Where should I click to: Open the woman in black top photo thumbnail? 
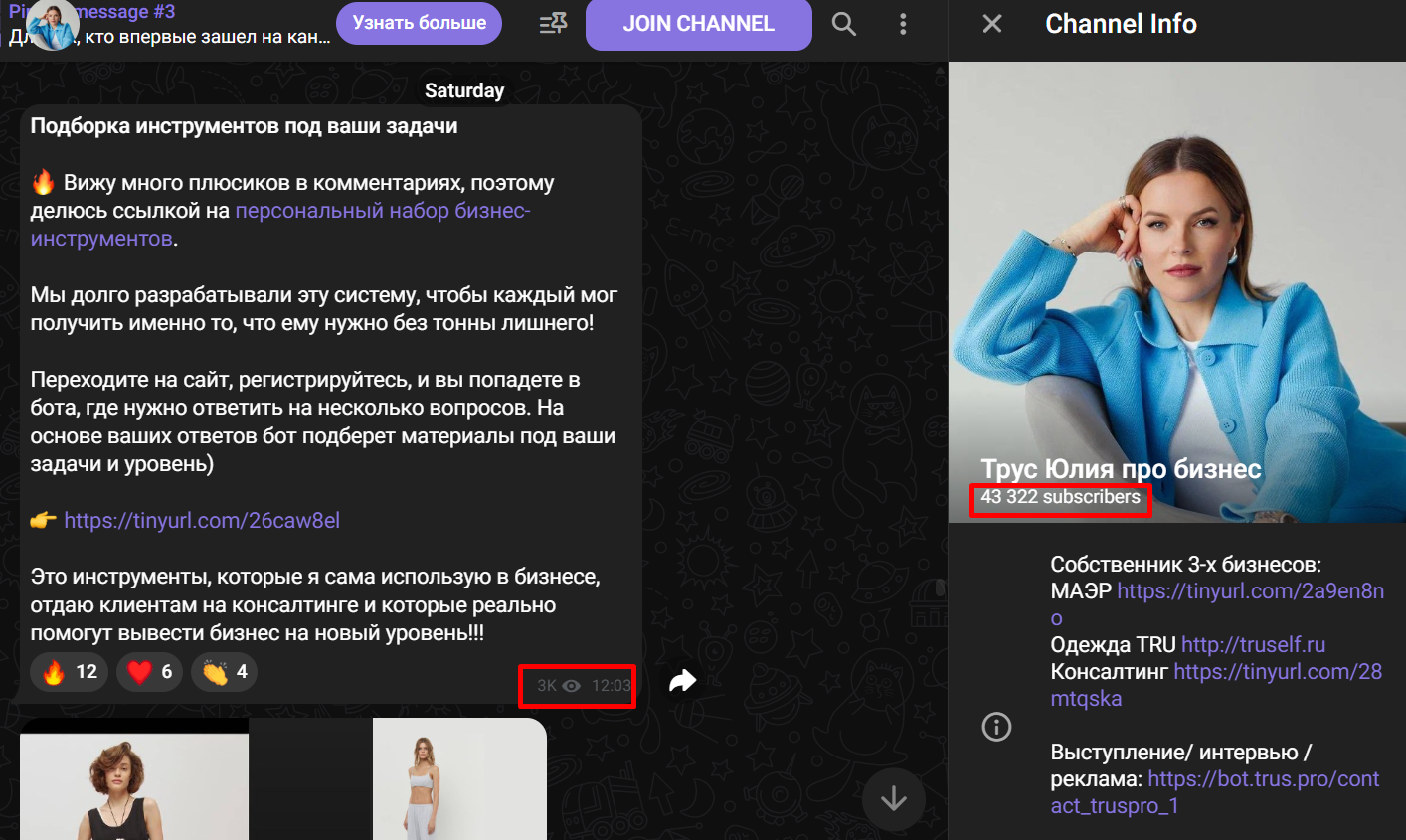tap(134, 779)
